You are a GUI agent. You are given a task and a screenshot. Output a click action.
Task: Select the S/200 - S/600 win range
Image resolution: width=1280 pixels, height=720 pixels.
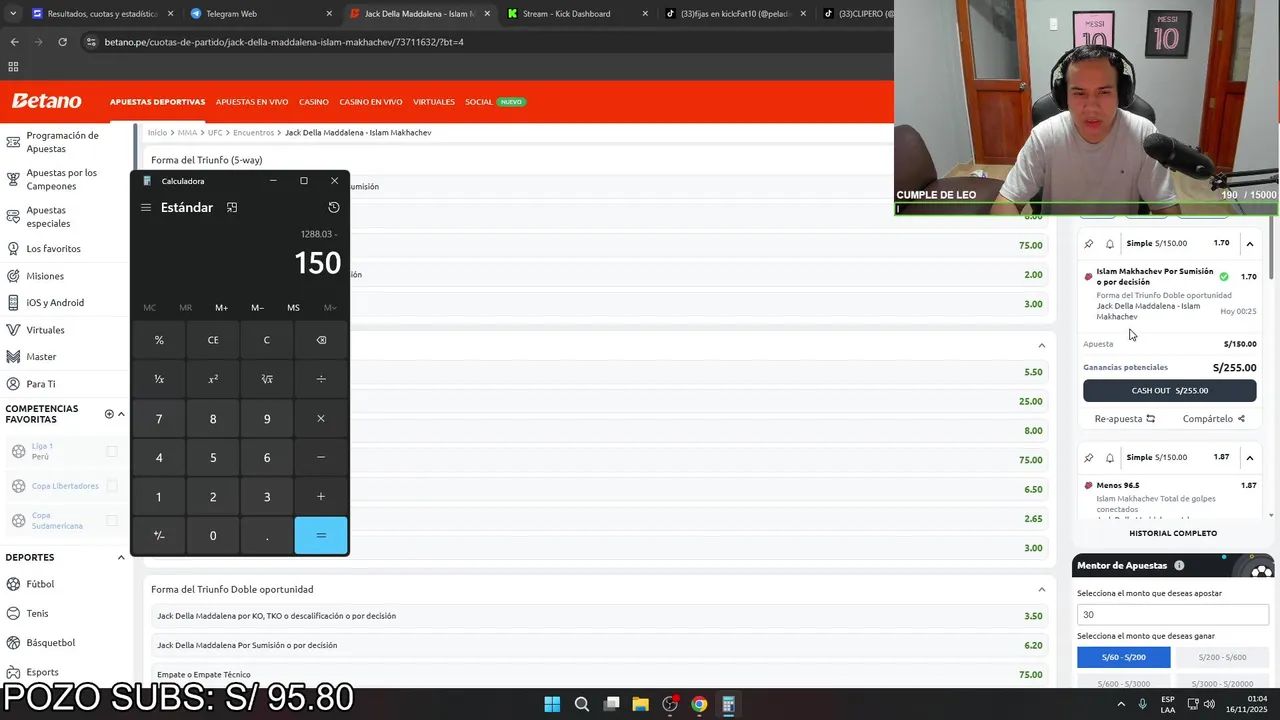[x=1222, y=657]
